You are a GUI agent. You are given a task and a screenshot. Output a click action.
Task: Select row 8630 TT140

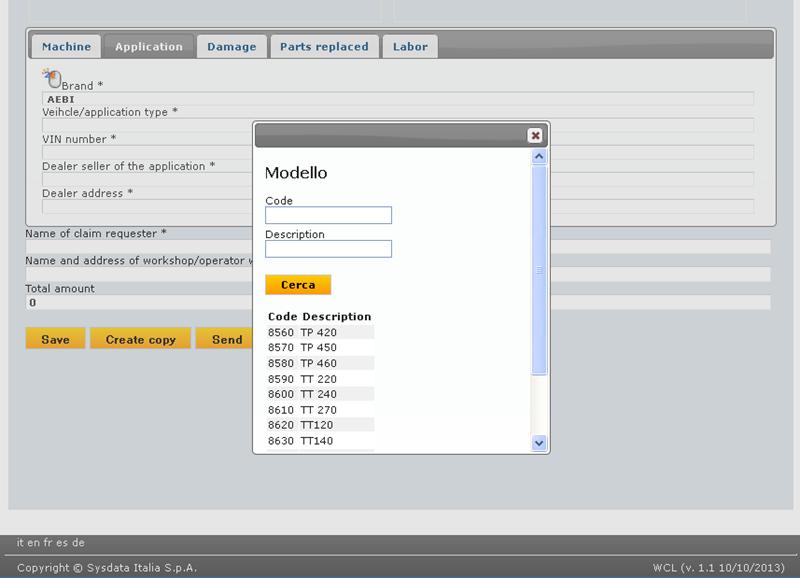(320, 441)
